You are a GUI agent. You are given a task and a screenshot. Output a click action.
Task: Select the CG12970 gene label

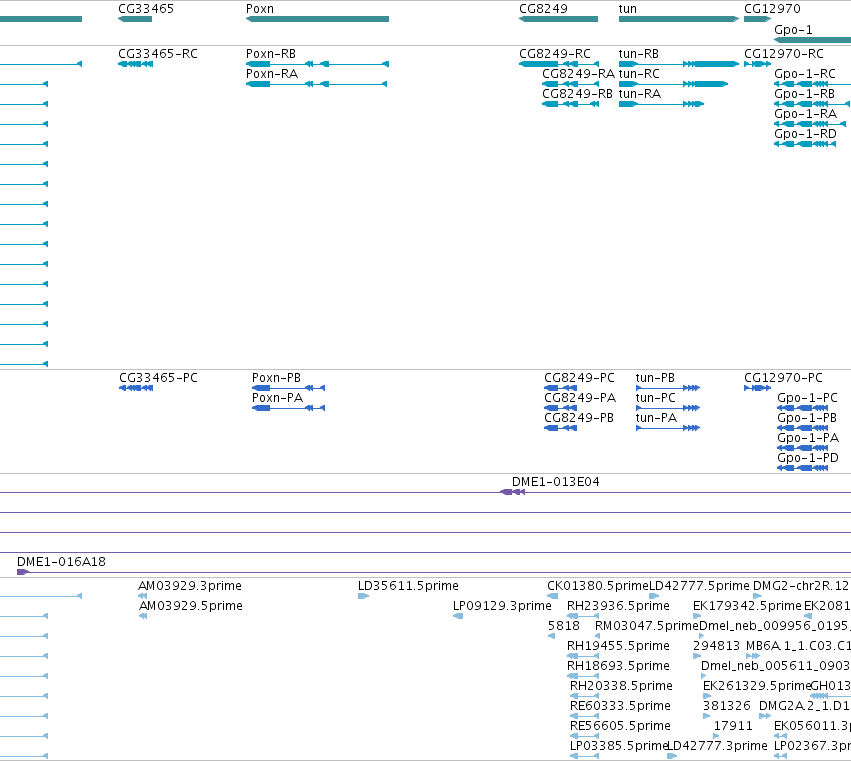pos(772,9)
